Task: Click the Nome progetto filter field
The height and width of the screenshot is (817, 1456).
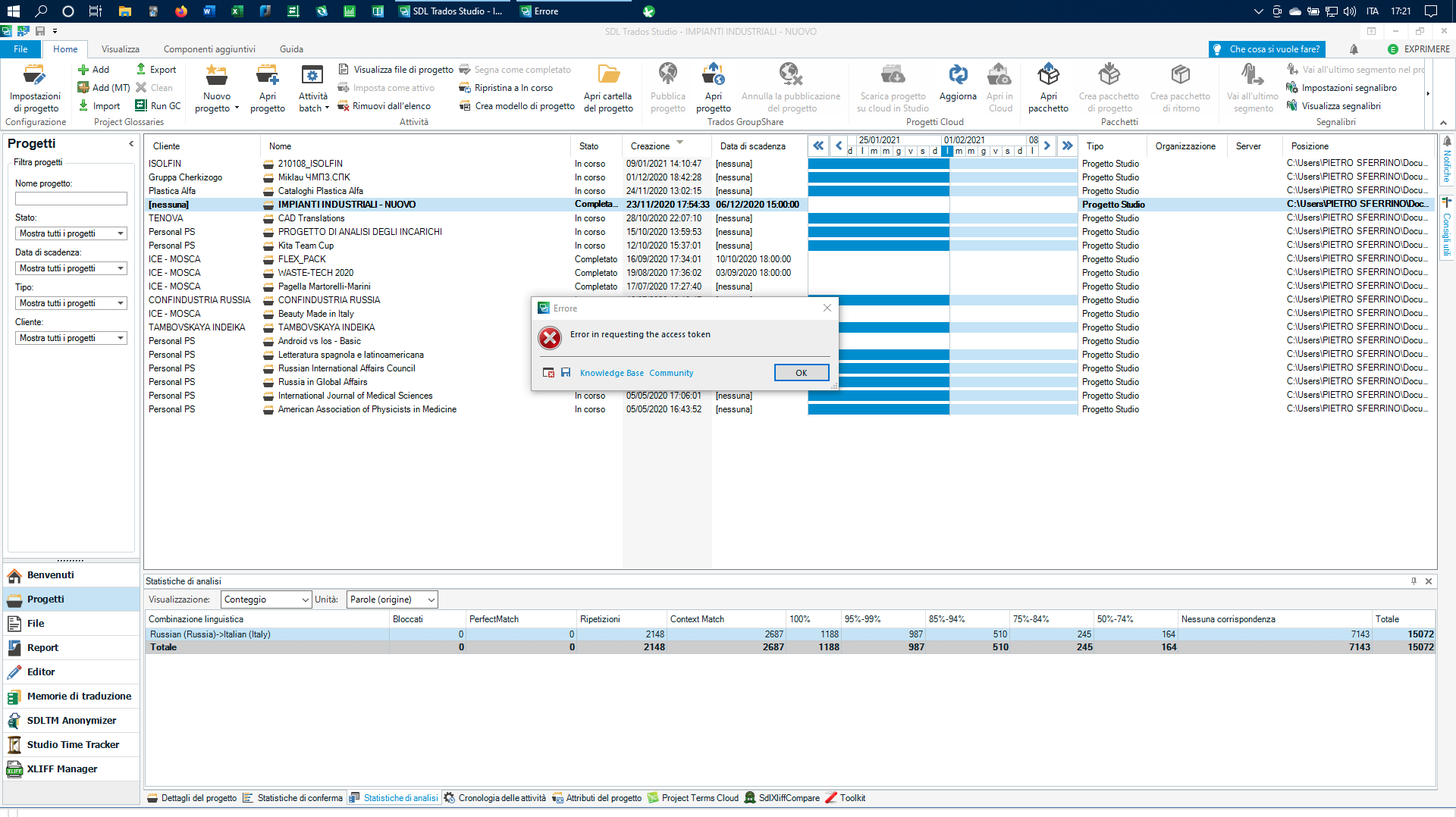Action: 71,199
